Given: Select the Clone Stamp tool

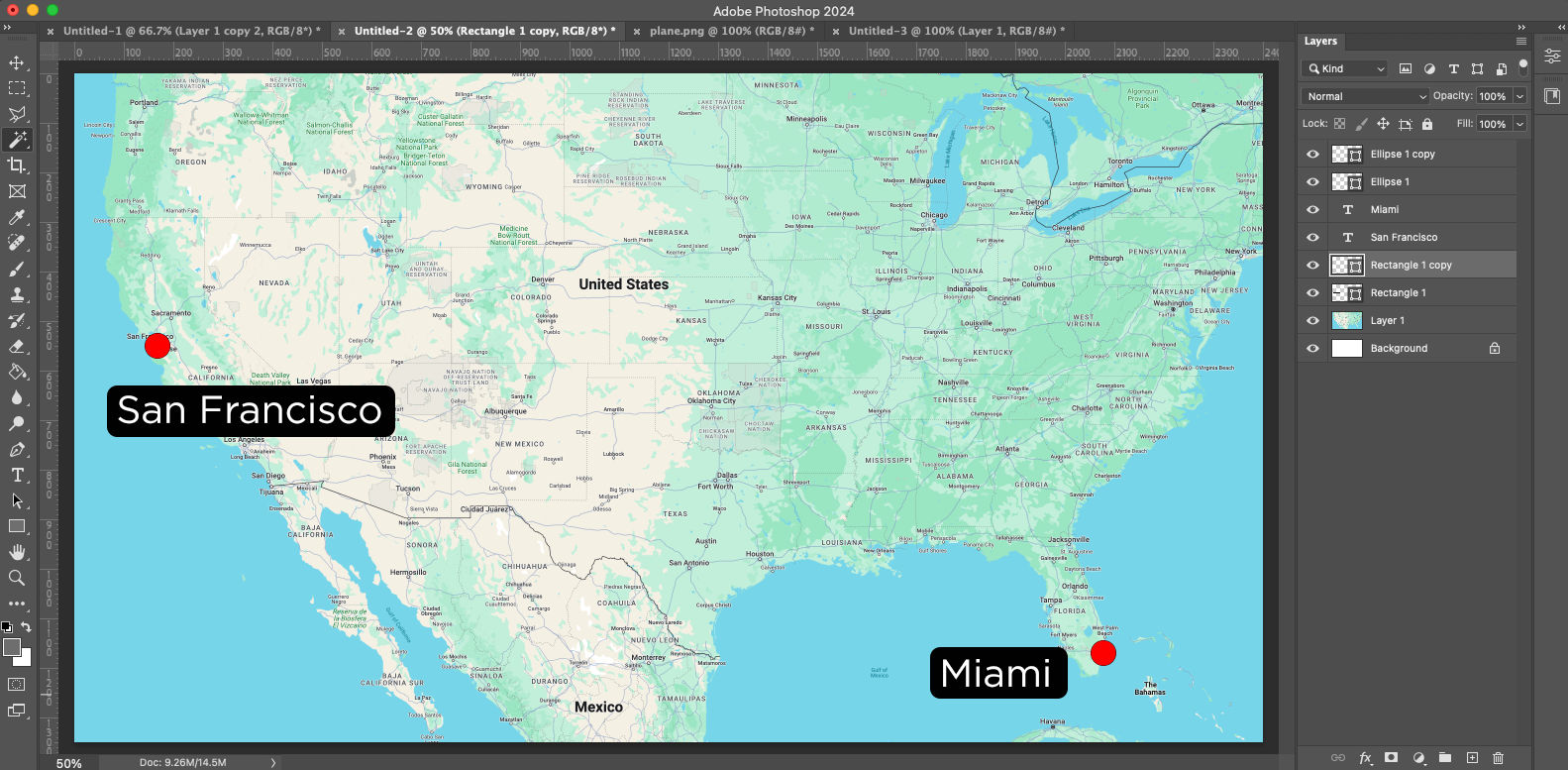Looking at the screenshot, I should 17,294.
